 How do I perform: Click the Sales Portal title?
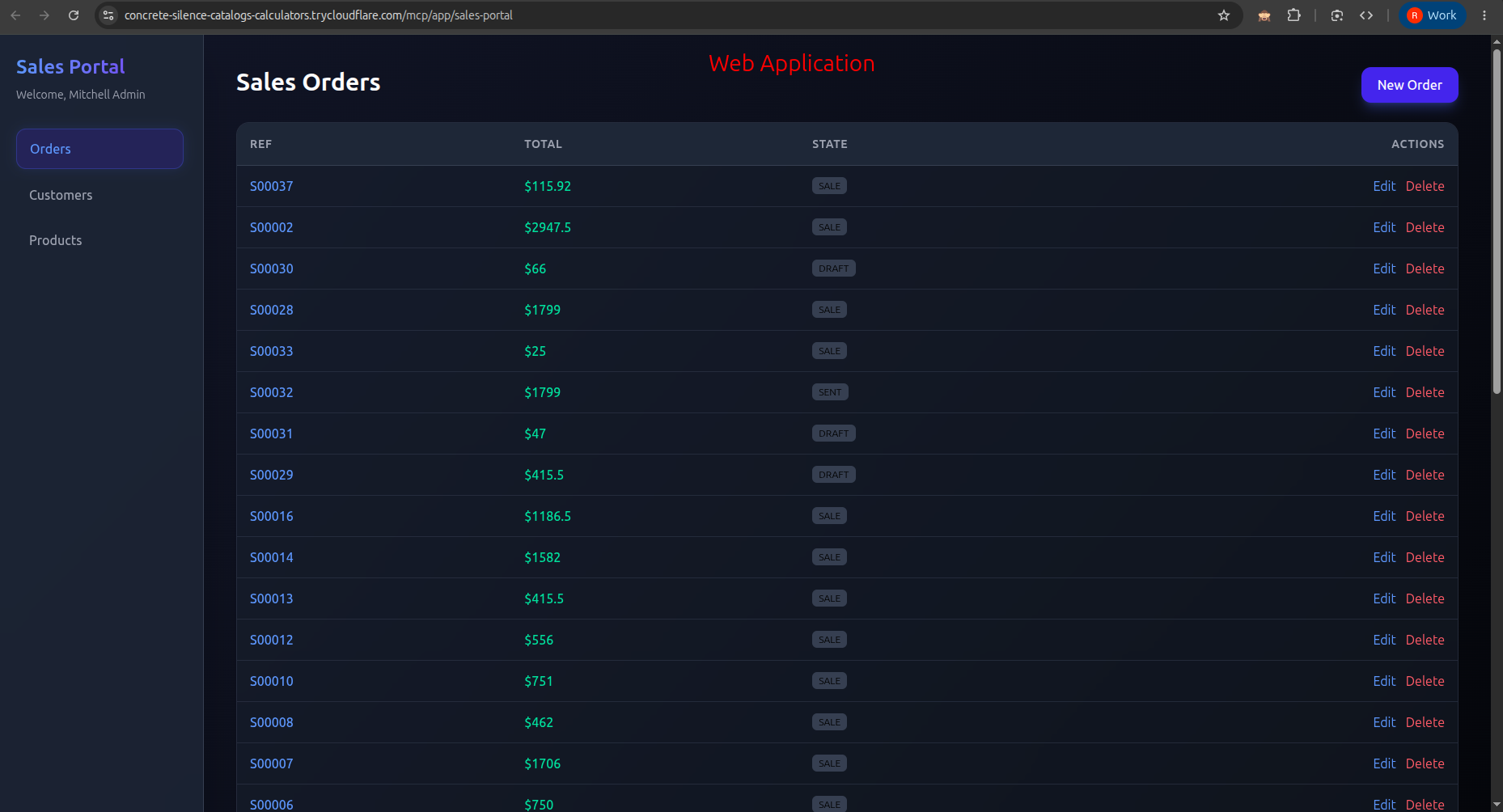(x=70, y=66)
